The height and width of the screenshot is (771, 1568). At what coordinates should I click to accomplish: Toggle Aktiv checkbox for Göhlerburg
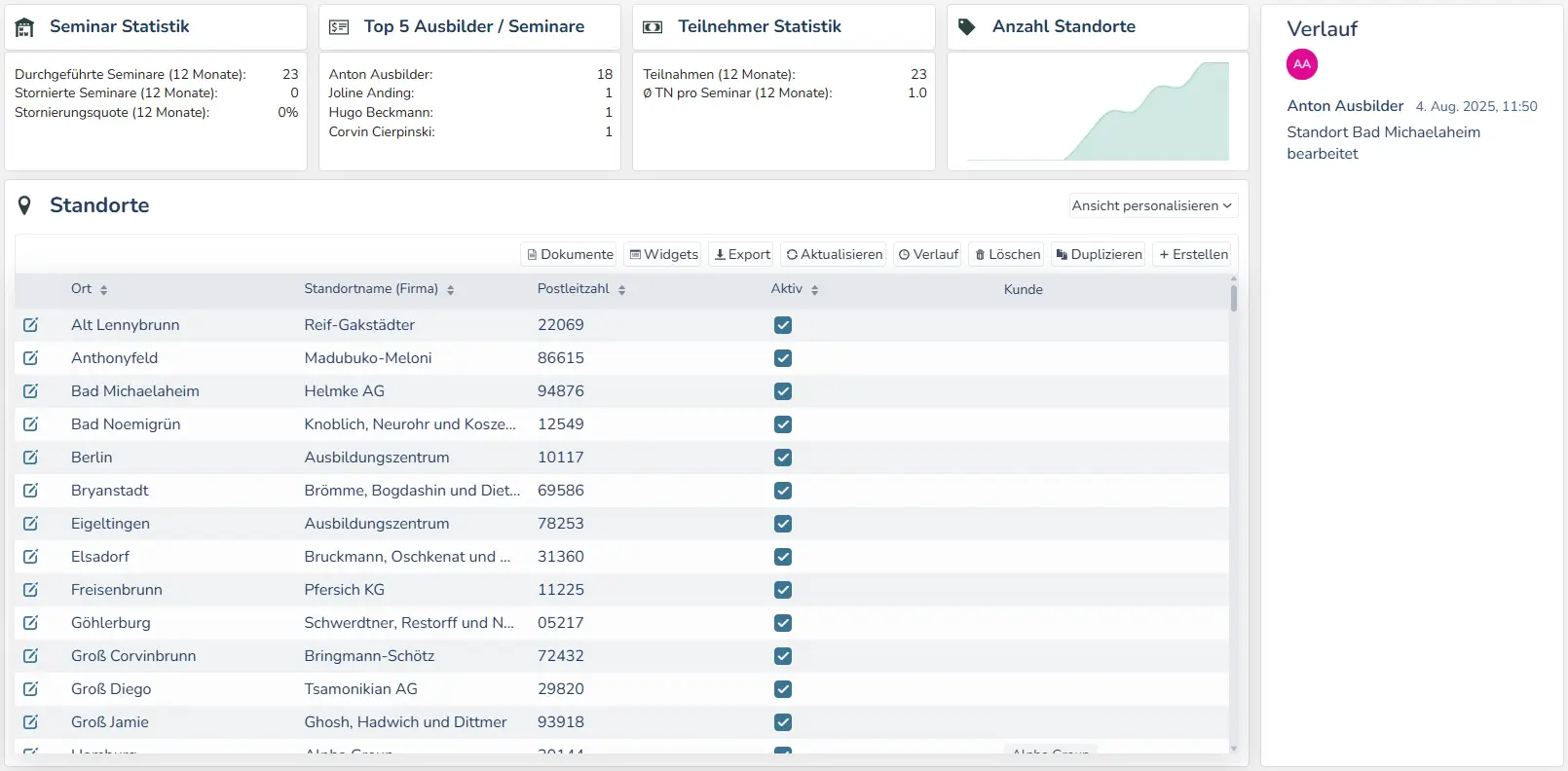pos(783,623)
